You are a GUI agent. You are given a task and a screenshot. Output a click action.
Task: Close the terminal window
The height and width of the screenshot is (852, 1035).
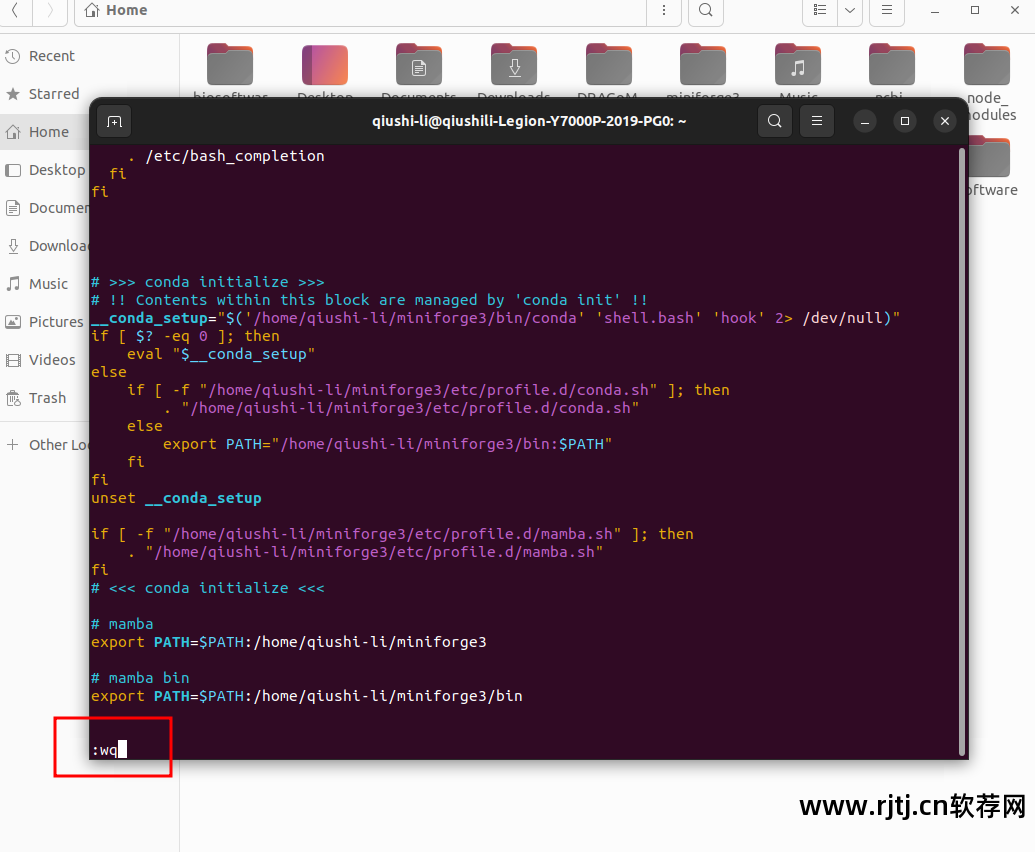945,121
